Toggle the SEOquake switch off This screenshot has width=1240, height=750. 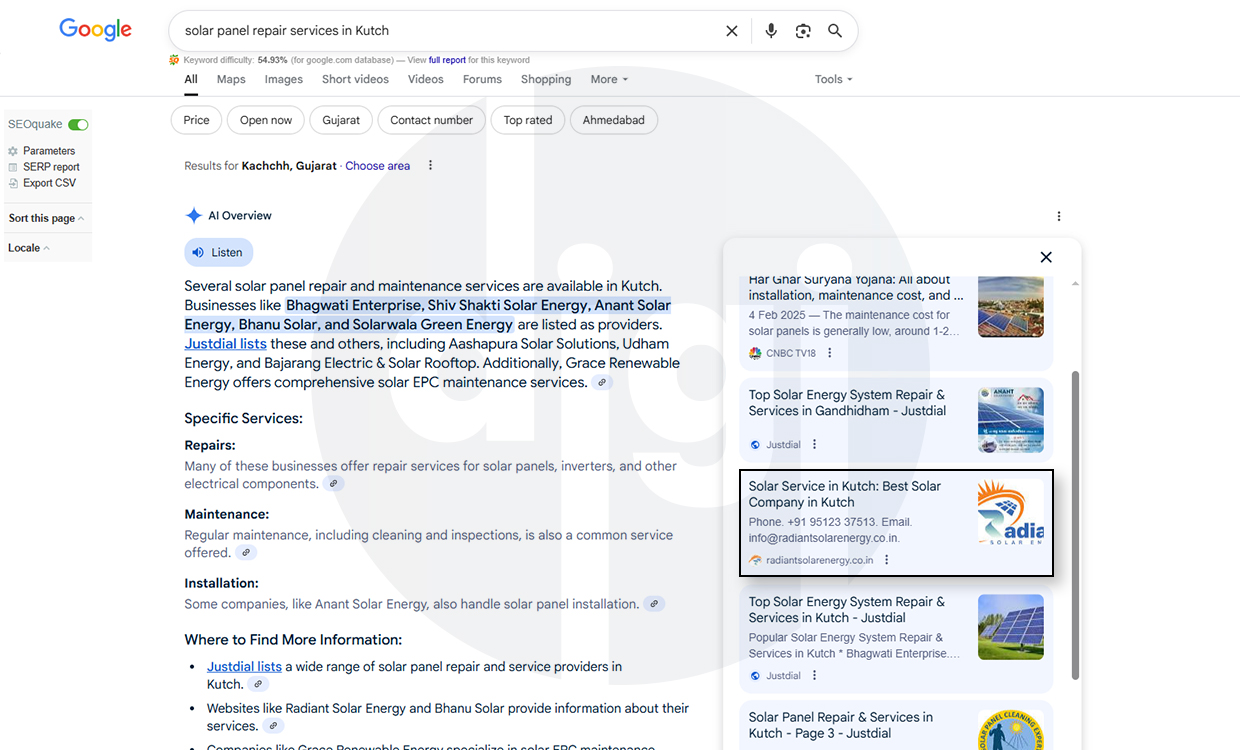point(78,125)
